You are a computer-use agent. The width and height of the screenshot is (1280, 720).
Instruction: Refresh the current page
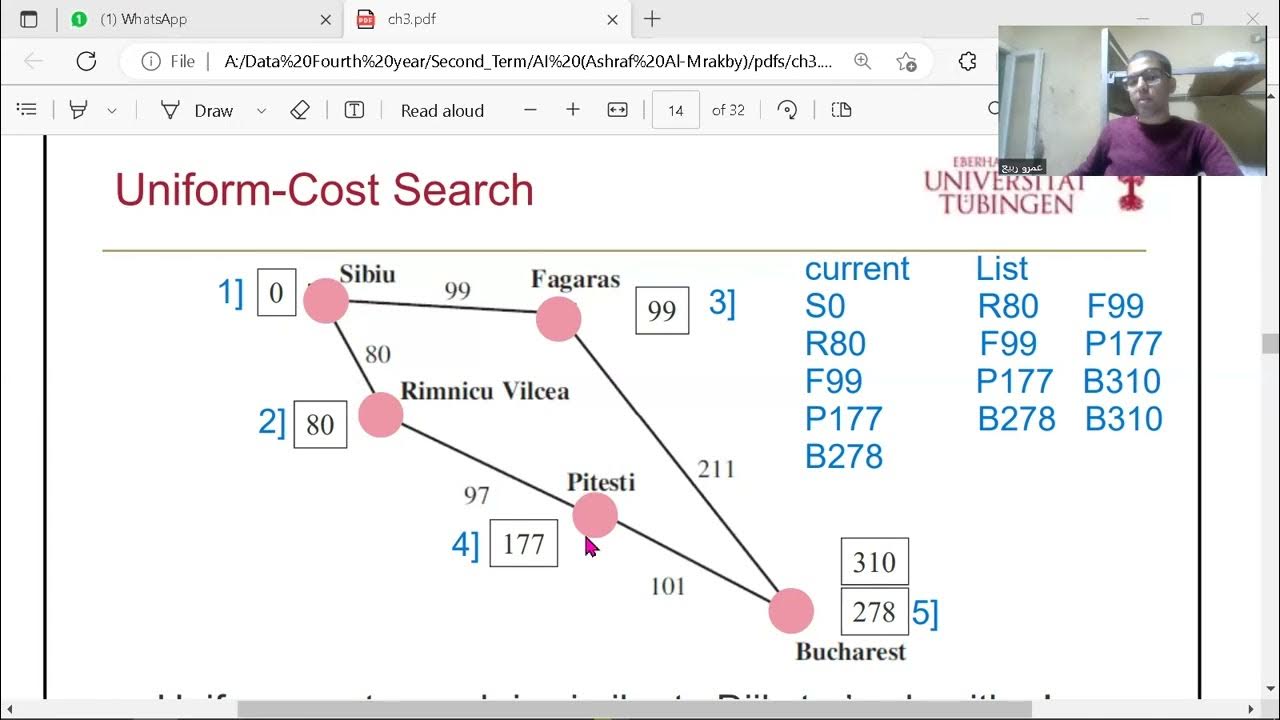click(x=86, y=61)
